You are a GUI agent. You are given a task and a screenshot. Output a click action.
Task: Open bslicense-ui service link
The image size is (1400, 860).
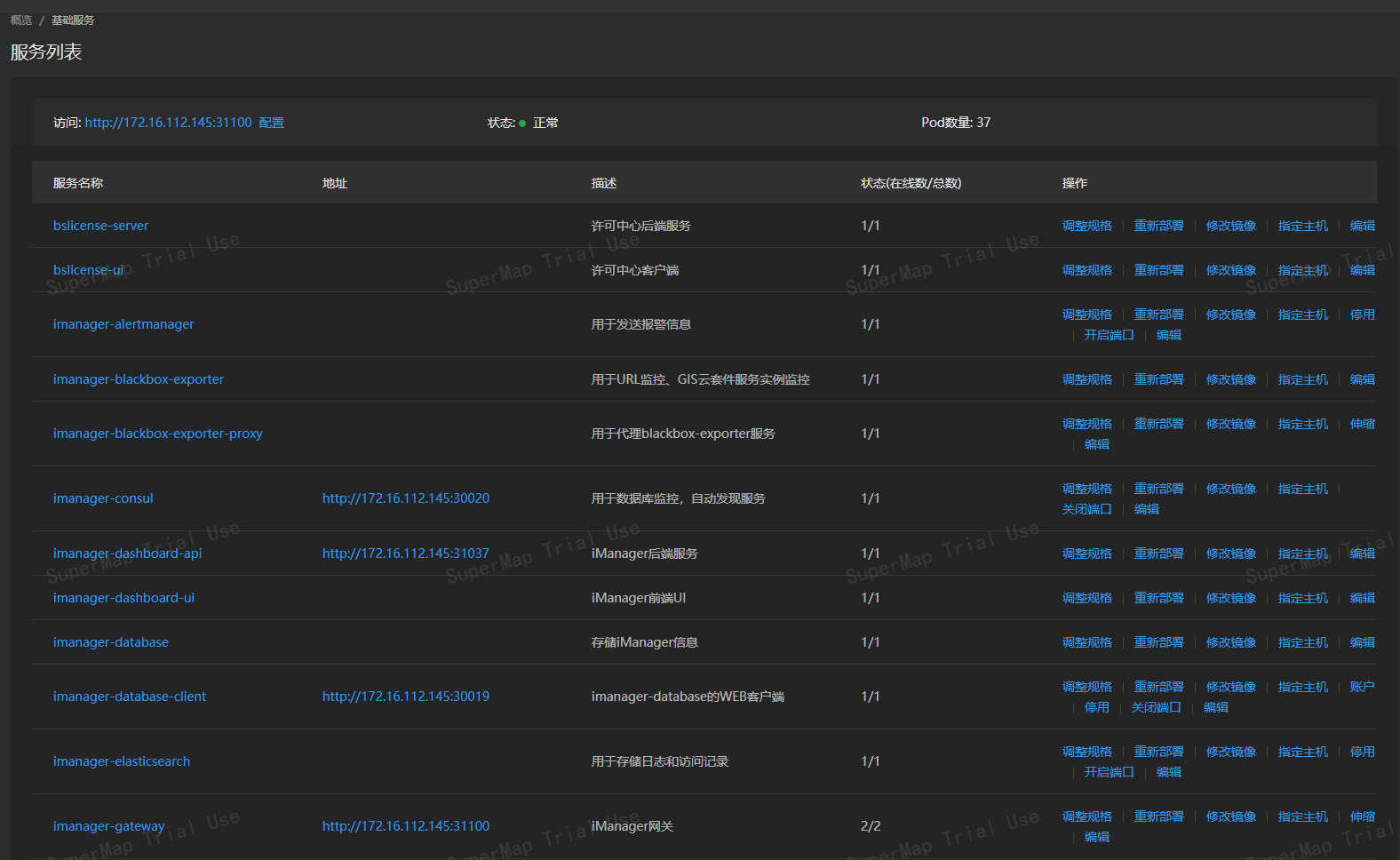click(x=88, y=270)
